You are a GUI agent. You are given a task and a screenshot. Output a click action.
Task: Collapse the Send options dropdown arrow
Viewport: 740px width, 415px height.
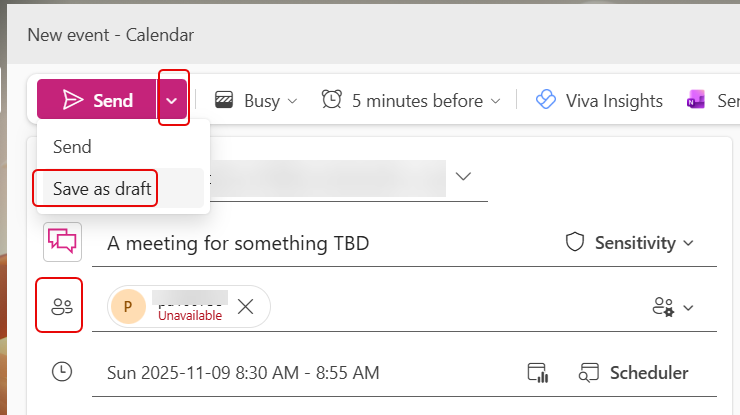[173, 100]
